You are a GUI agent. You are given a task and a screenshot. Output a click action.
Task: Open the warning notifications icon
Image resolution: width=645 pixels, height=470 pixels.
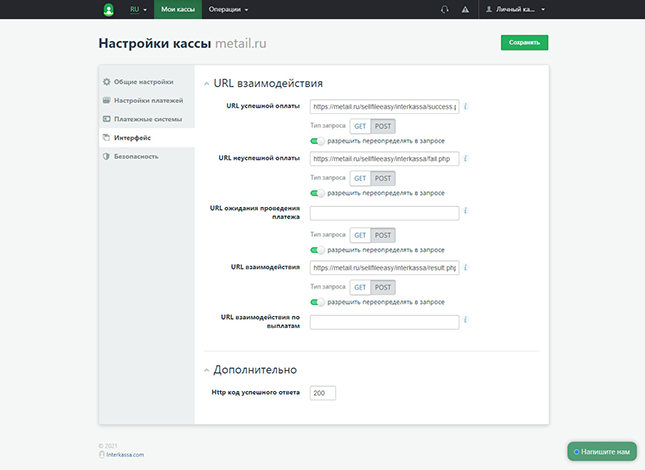click(x=466, y=9)
